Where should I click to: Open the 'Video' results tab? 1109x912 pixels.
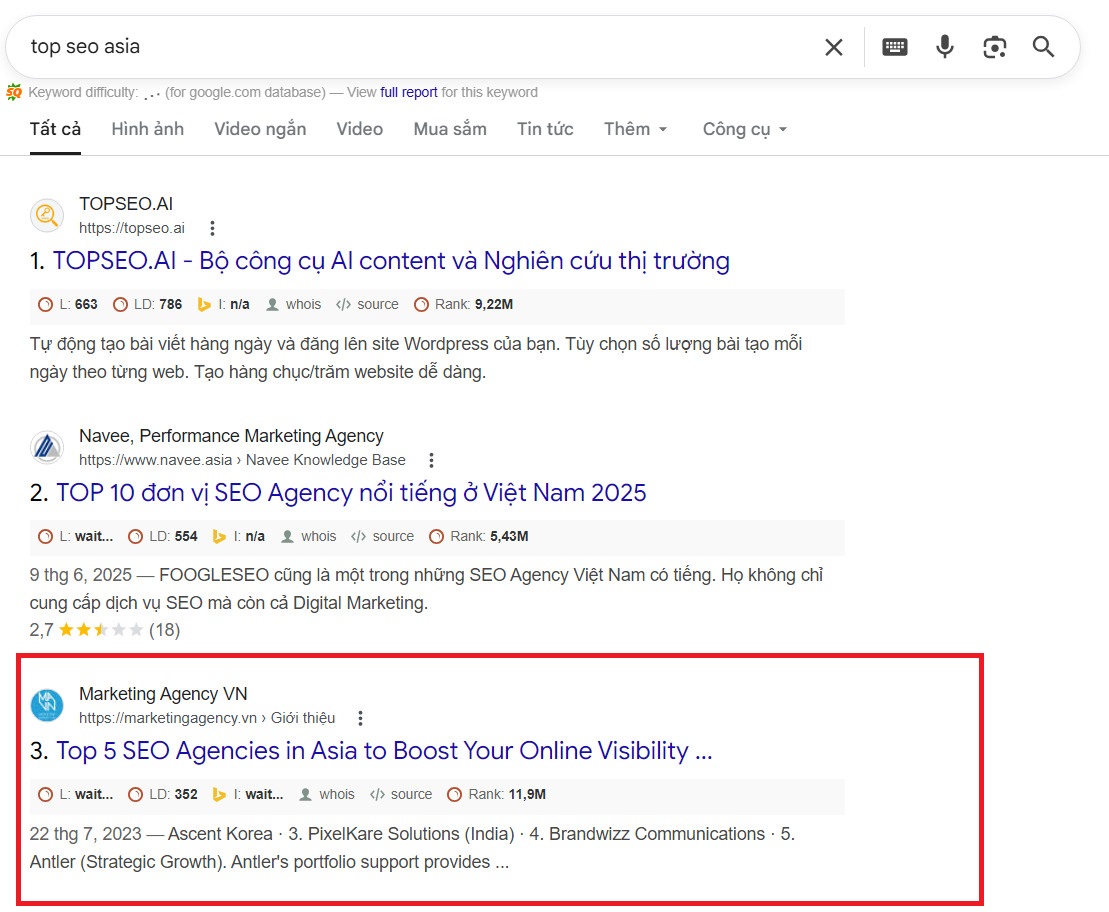[359, 129]
